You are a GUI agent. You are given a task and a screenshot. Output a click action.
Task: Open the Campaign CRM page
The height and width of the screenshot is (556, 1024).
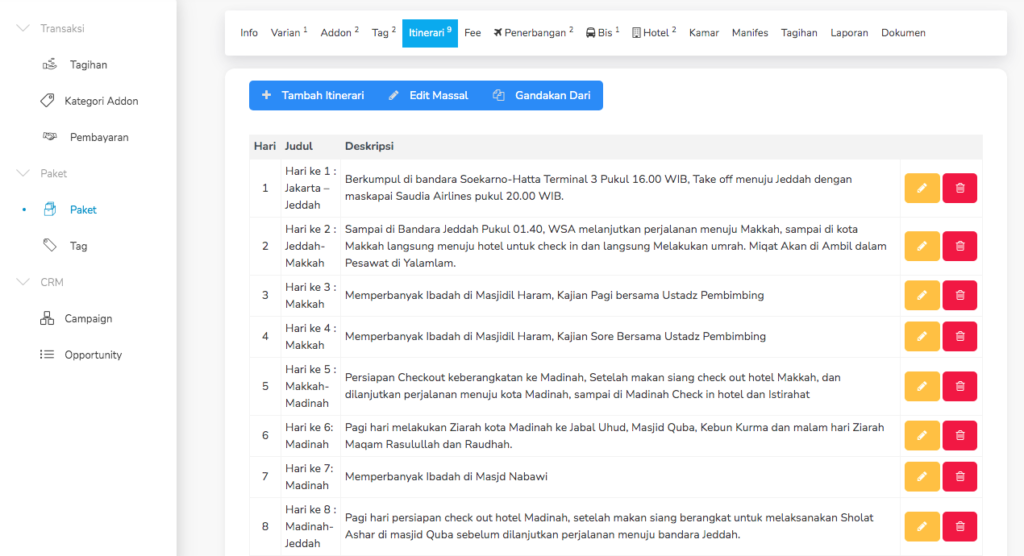point(88,318)
